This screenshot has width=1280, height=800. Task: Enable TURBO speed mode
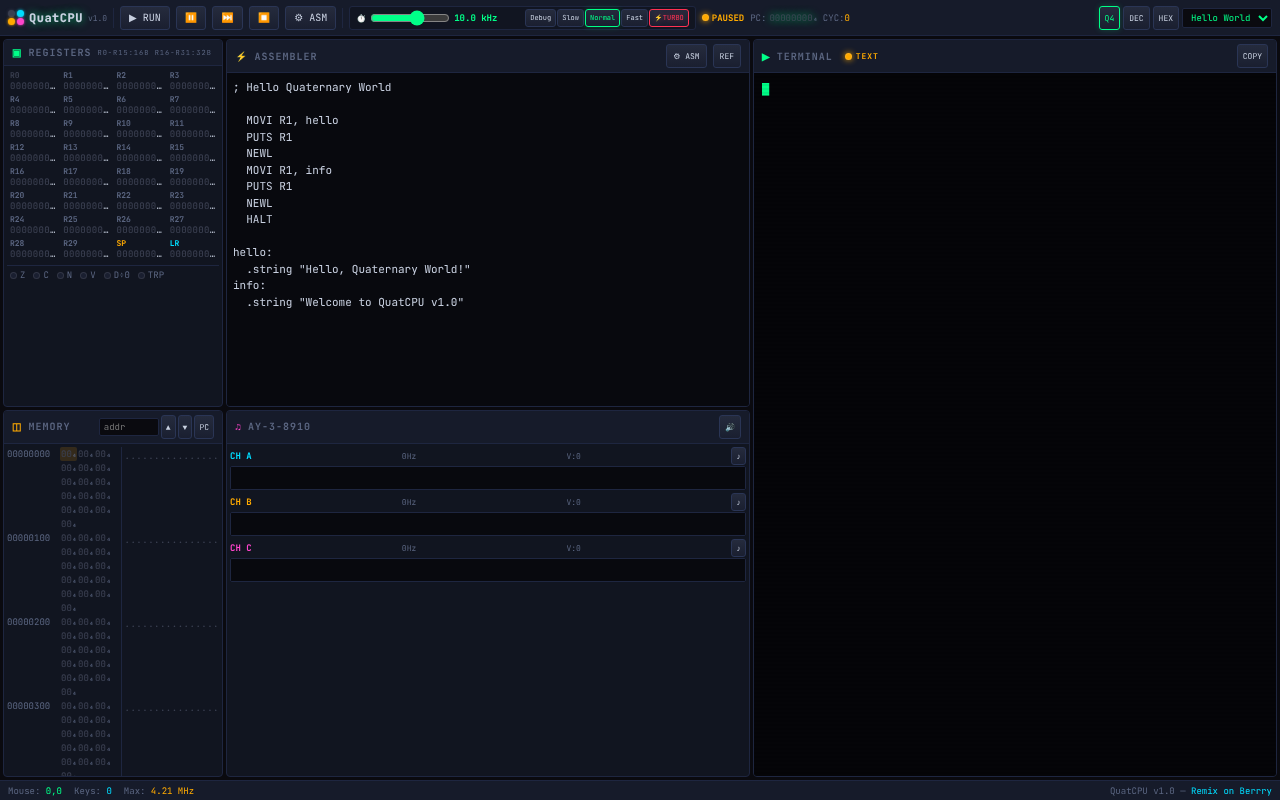(669, 18)
